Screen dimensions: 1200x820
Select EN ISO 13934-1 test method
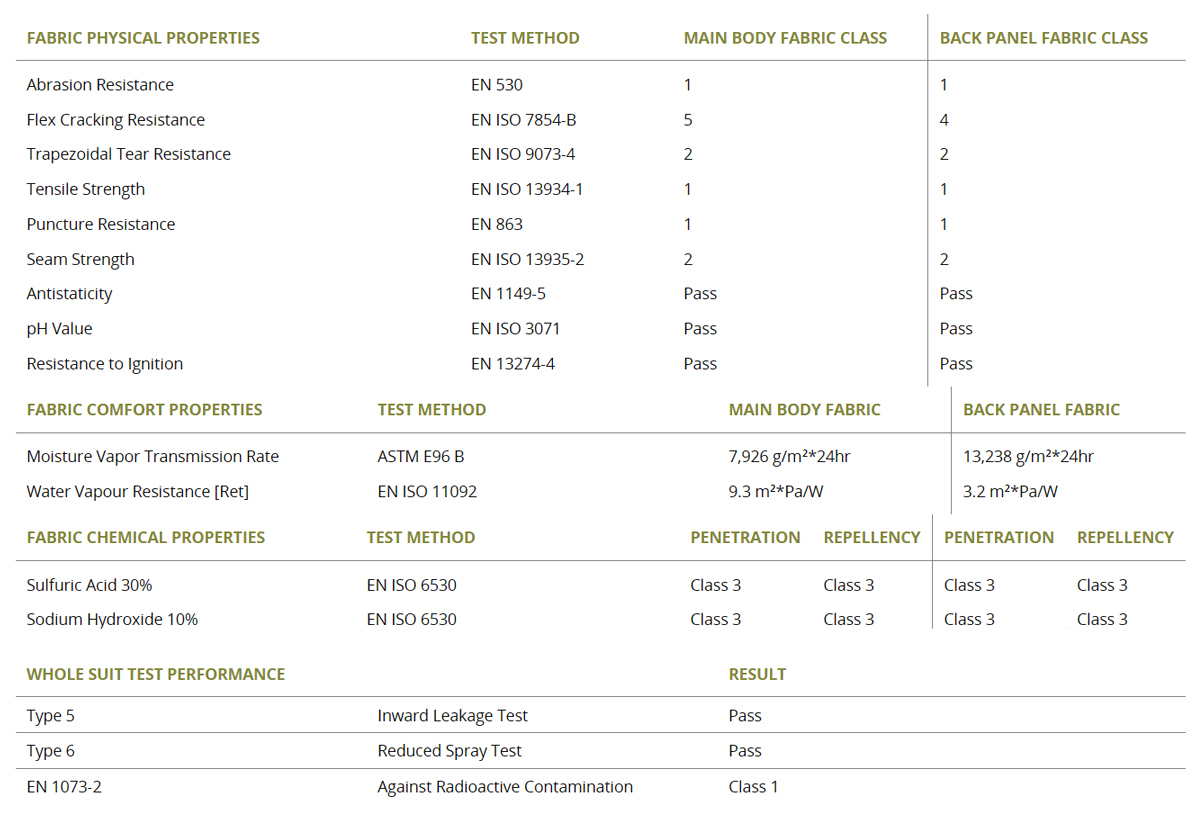click(527, 189)
